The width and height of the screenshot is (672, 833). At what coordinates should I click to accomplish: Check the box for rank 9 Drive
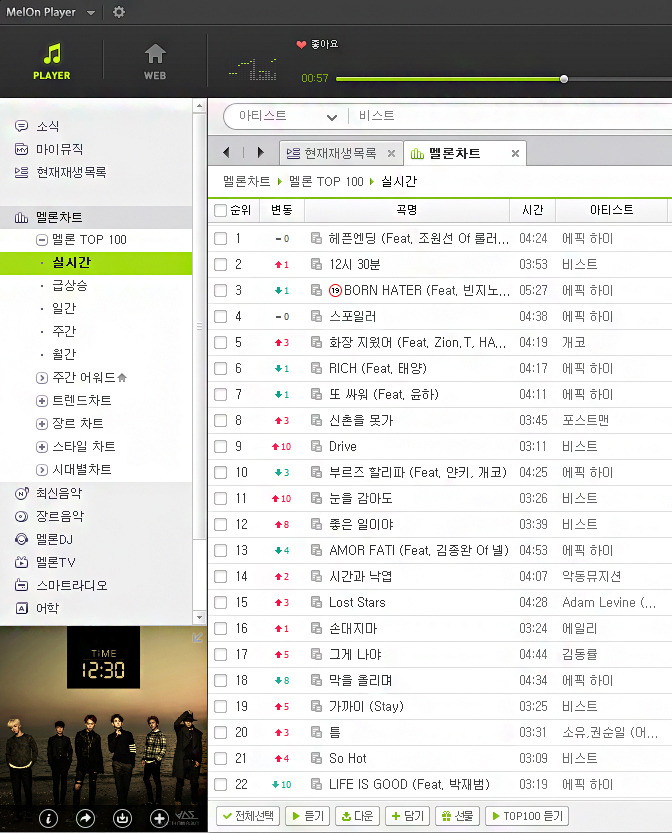click(x=220, y=446)
